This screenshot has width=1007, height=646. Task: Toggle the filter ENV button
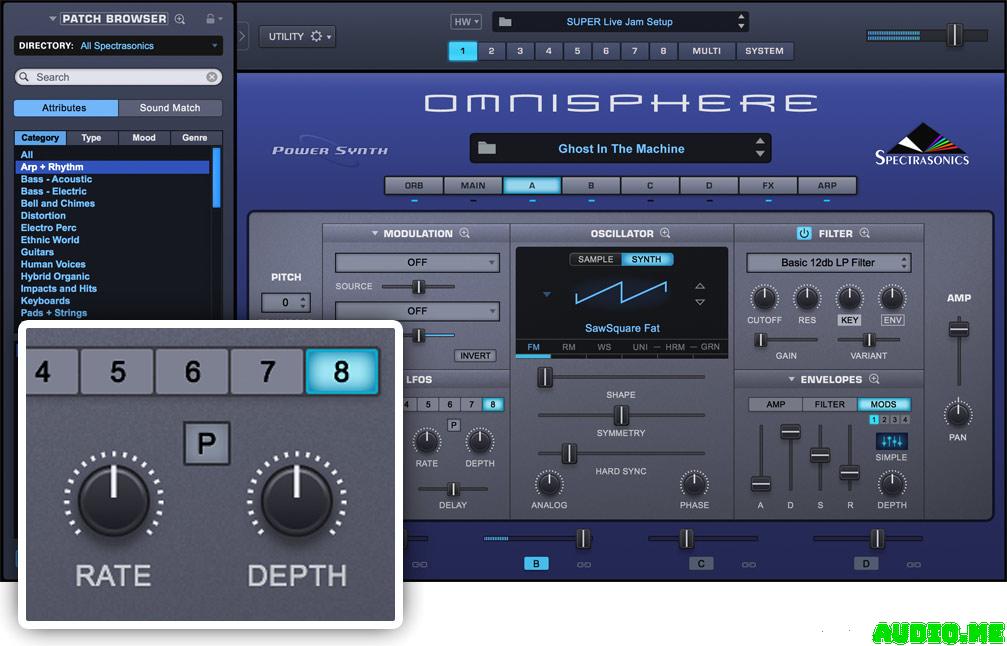tap(892, 320)
